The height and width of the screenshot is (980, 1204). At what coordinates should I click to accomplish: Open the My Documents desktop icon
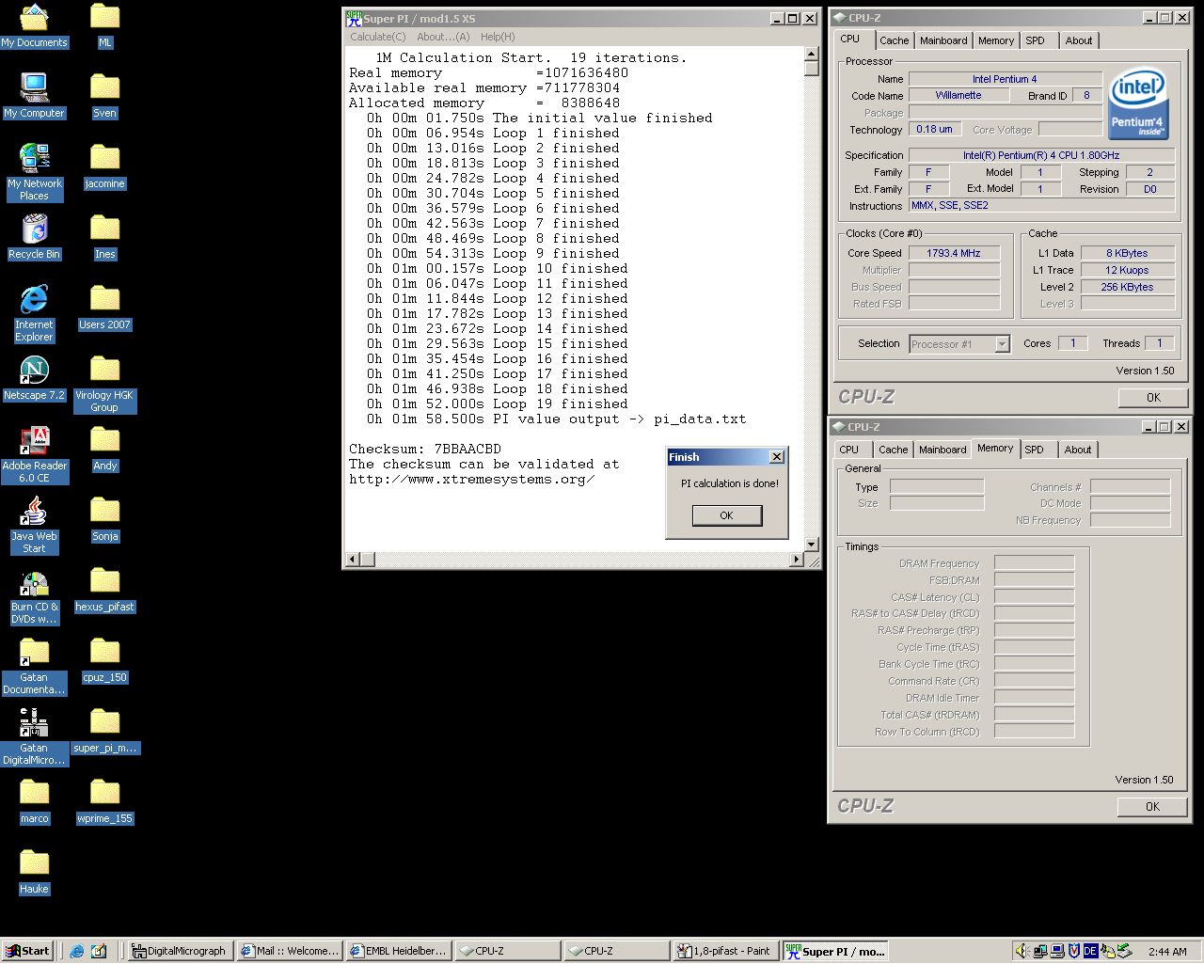34,25
